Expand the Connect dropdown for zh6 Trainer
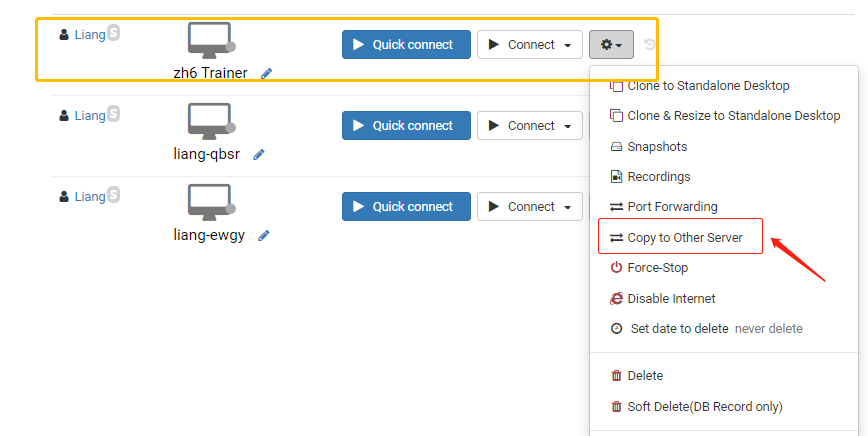 pyautogui.click(x=567, y=45)
